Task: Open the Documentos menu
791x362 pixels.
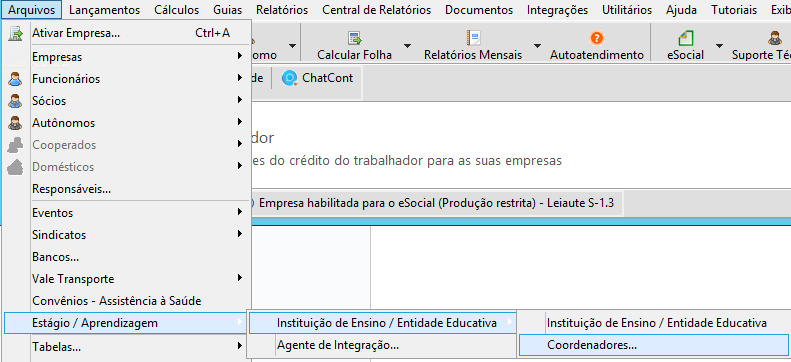Action: click(x=479, y=10)
